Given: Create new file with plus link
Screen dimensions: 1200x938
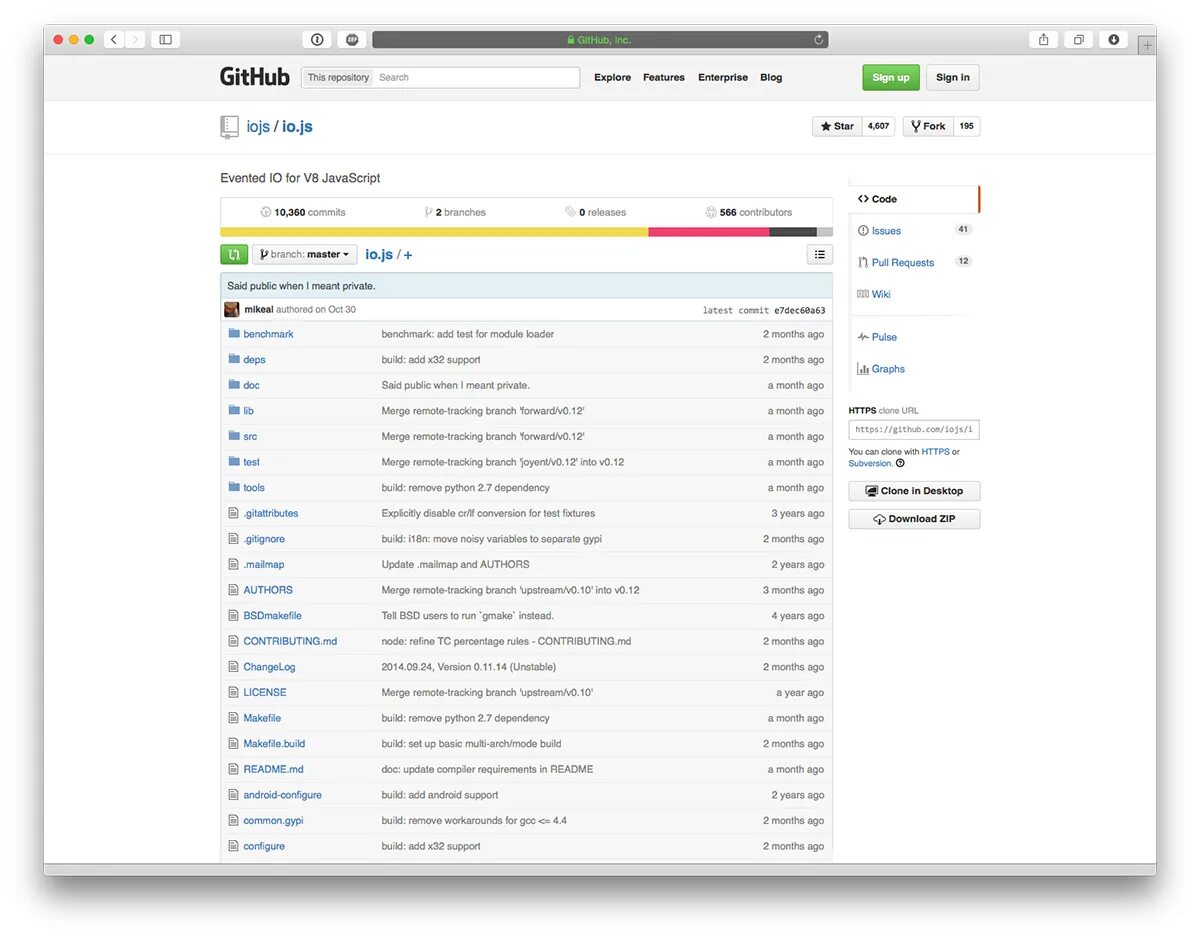Looking at the screenshot, I should [408, 255].
